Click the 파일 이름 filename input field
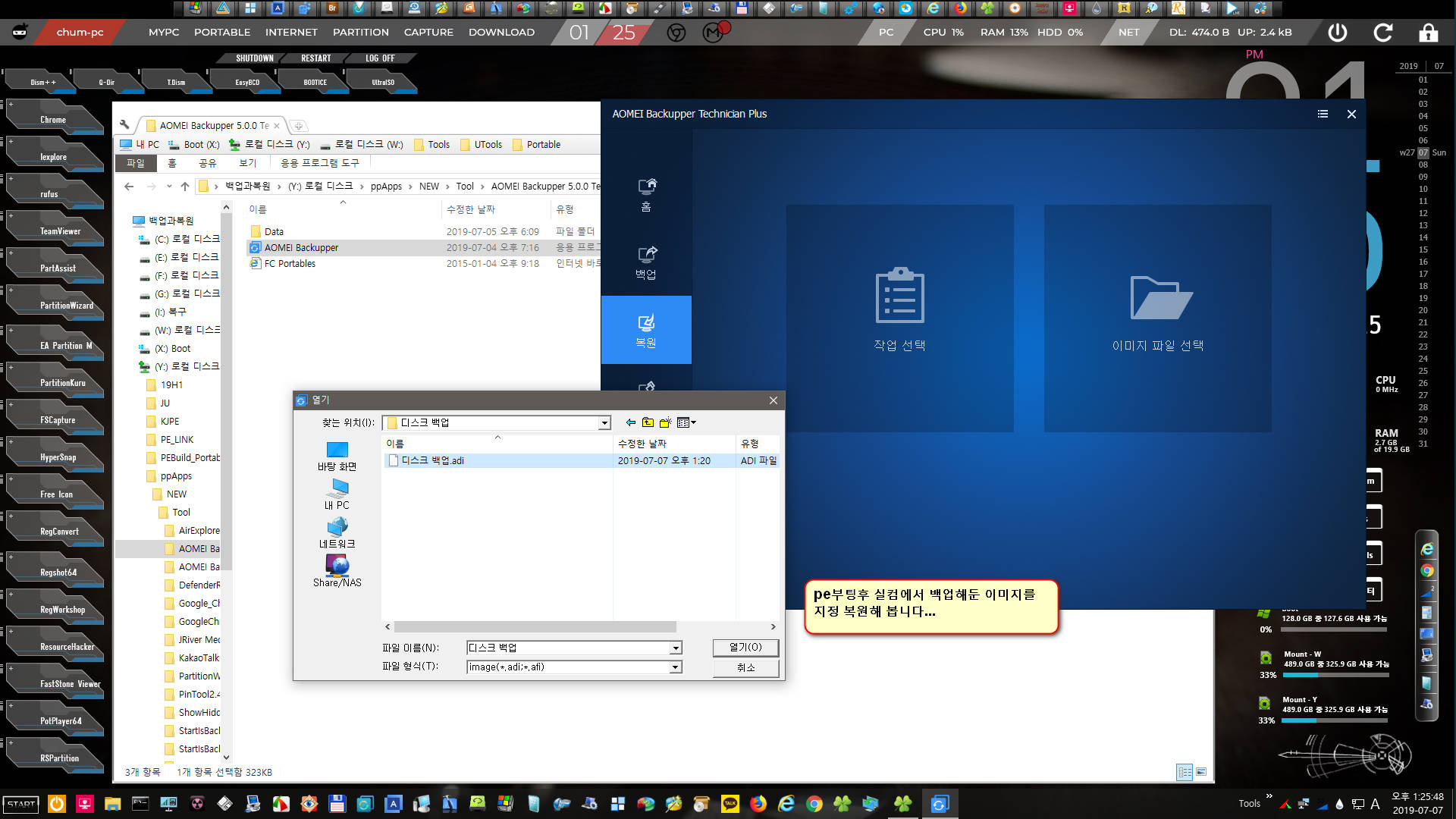Screen dimensions: 1456x819 coord(568,648)
